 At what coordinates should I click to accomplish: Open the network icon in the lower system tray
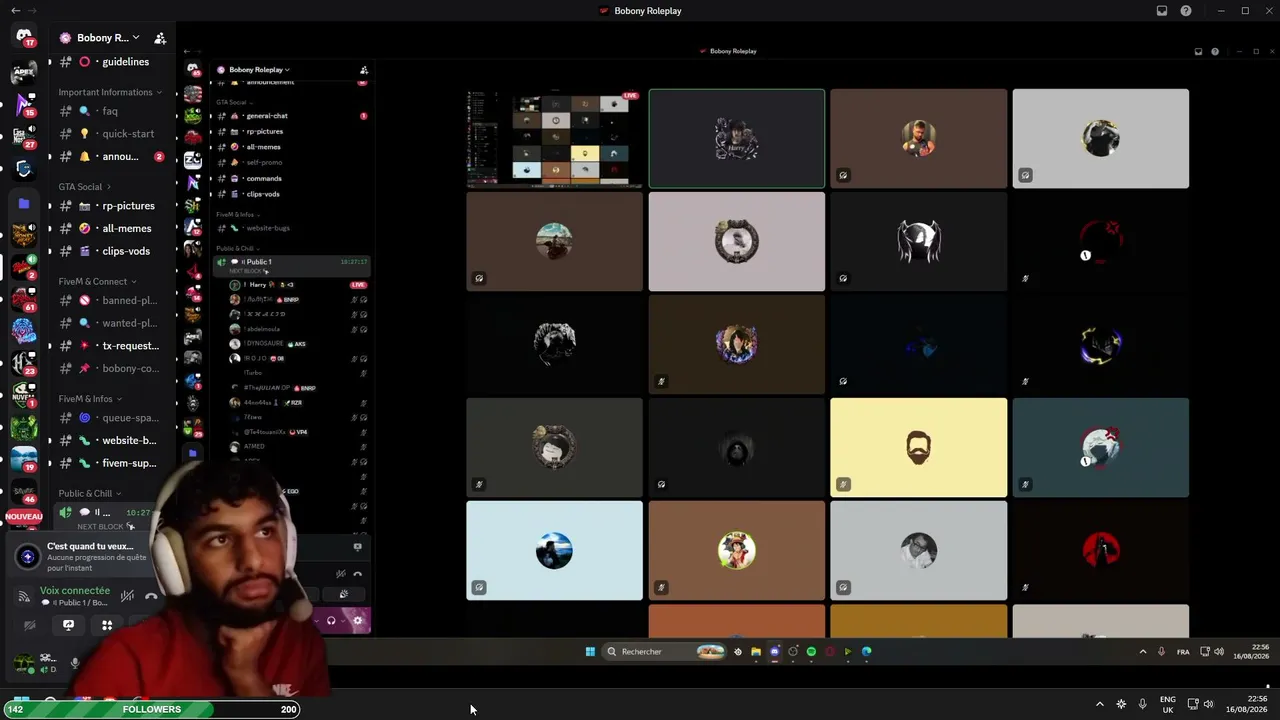coord(1193,704)
